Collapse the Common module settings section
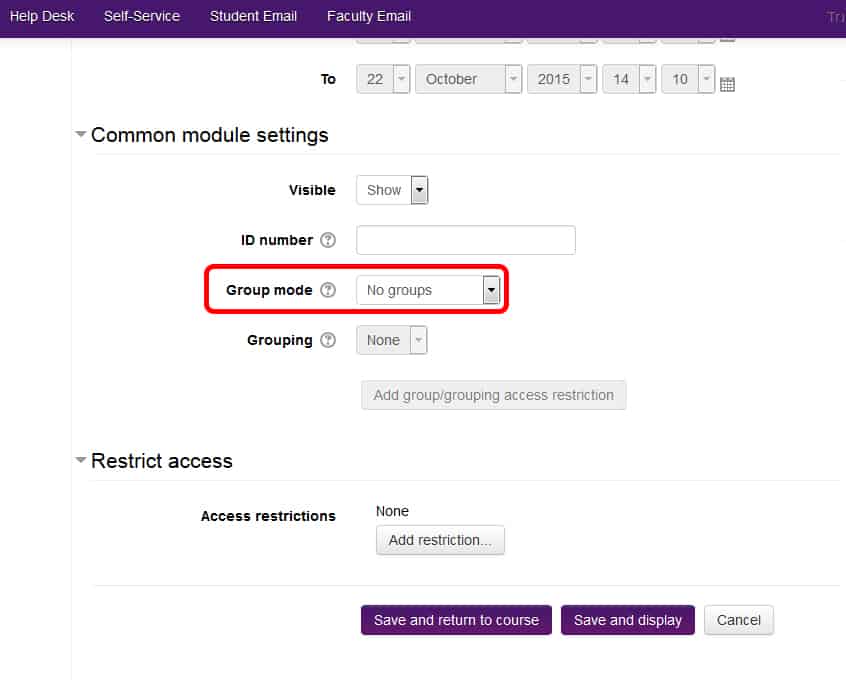846x680 pixels. coord(81,134)
